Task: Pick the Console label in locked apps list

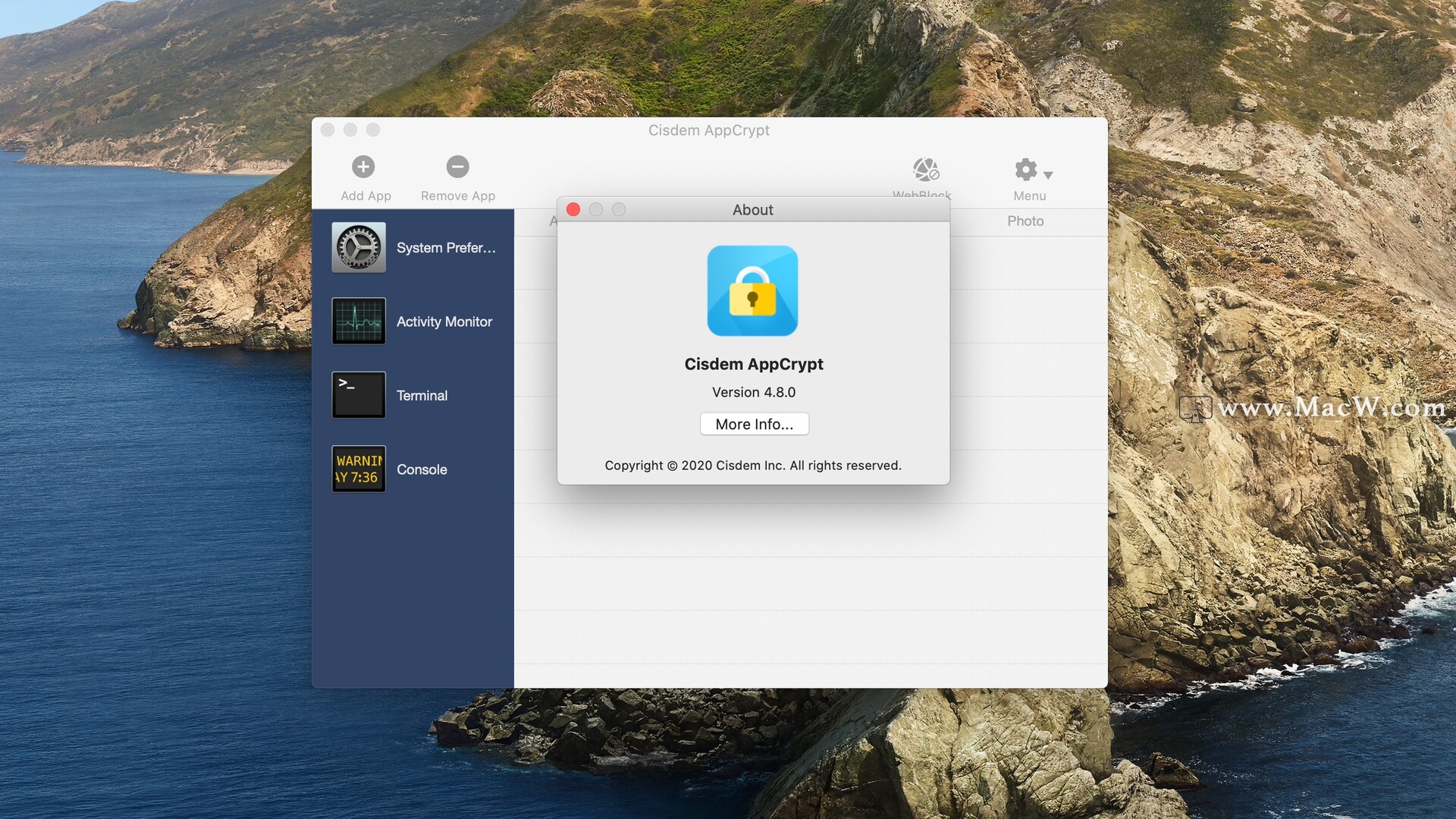Action: pyautogui.click(x=422, y=470)
